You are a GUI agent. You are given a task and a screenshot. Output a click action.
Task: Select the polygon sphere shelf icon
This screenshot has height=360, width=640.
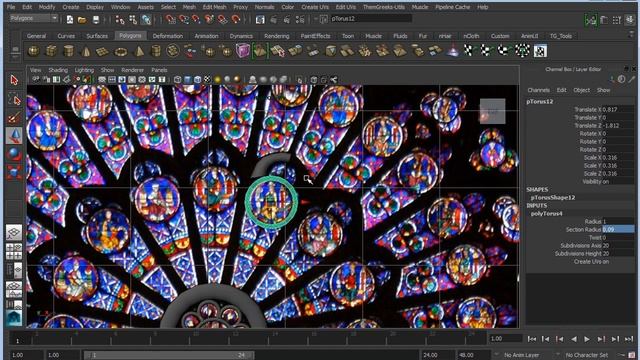tap(33, 51)
